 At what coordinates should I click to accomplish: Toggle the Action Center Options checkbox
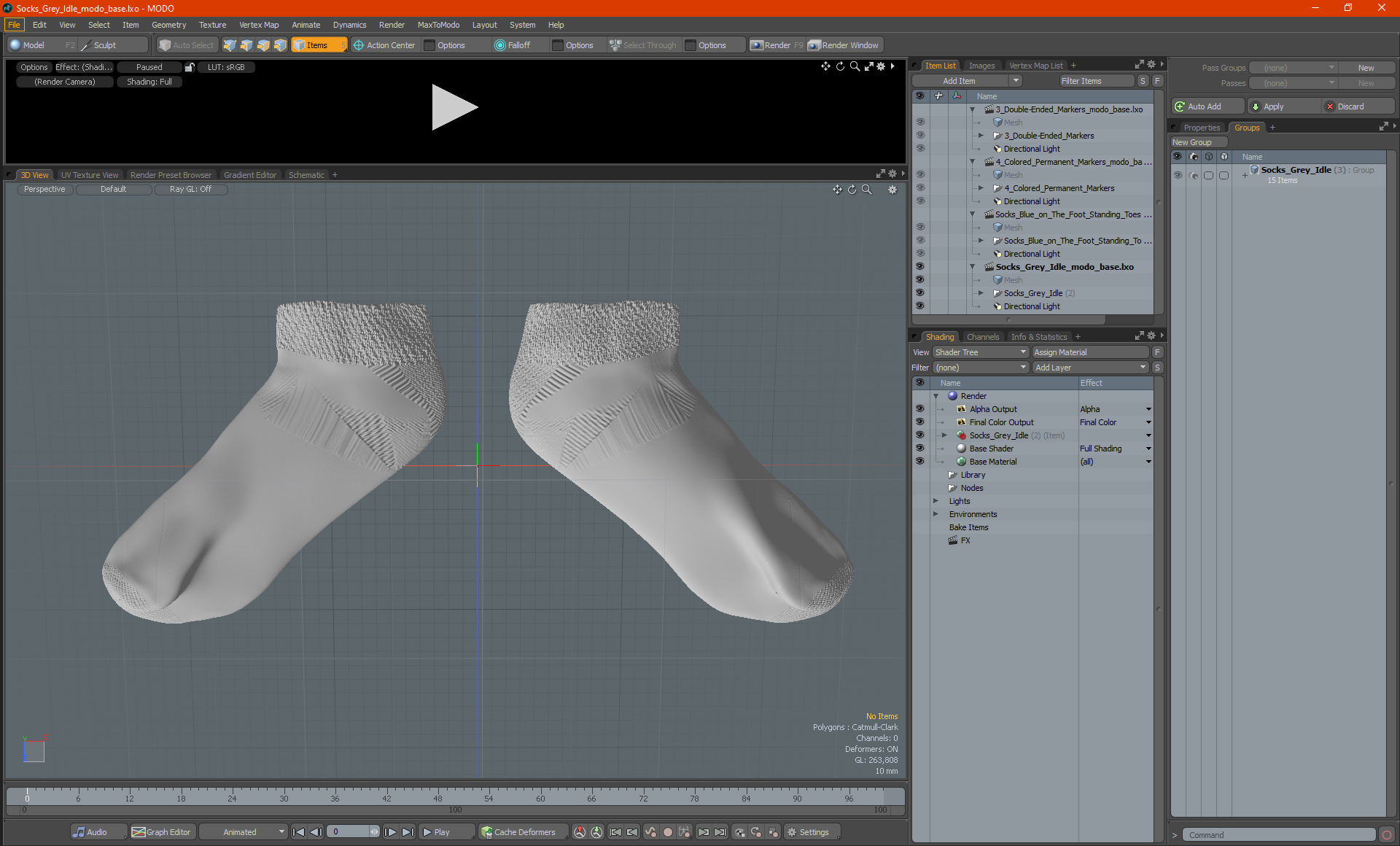point(429,45)
